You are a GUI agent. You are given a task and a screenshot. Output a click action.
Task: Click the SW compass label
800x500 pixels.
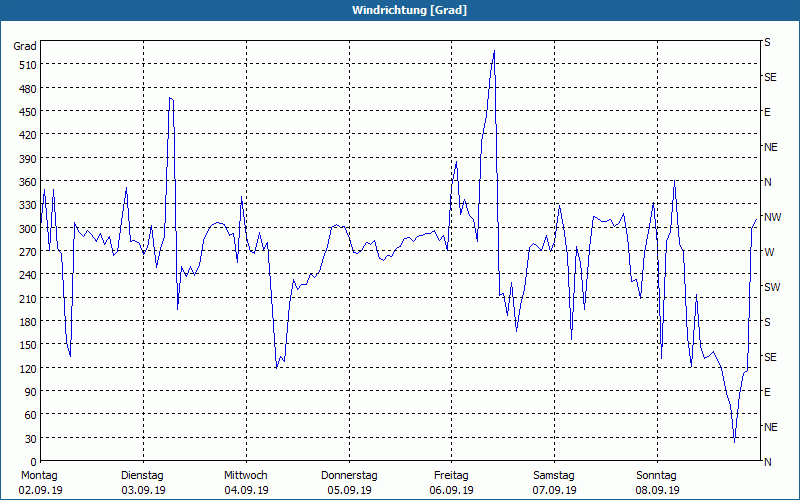[772, 287]
